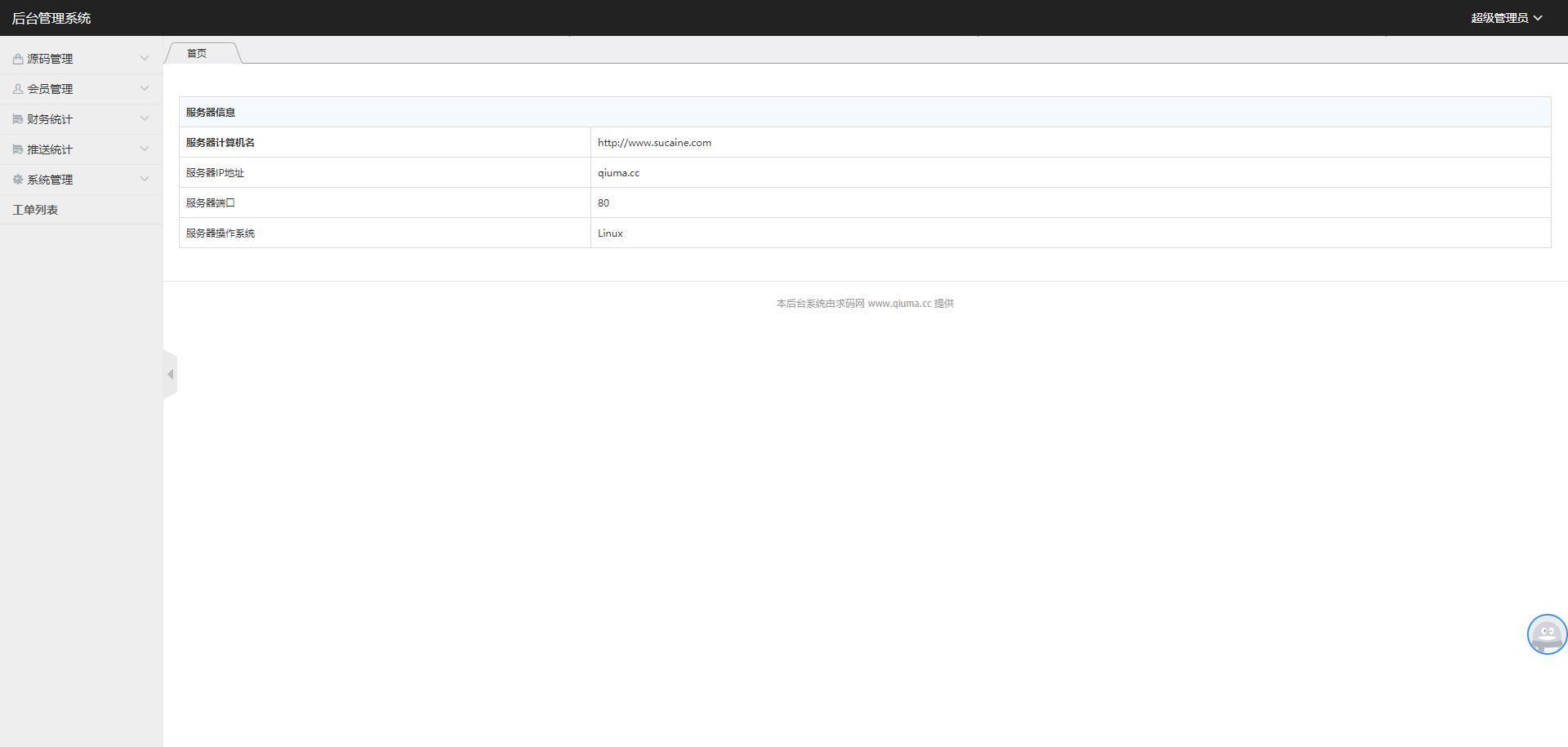
Task: Click the qiuma.cc server IP value
Action: coord(618,172)
